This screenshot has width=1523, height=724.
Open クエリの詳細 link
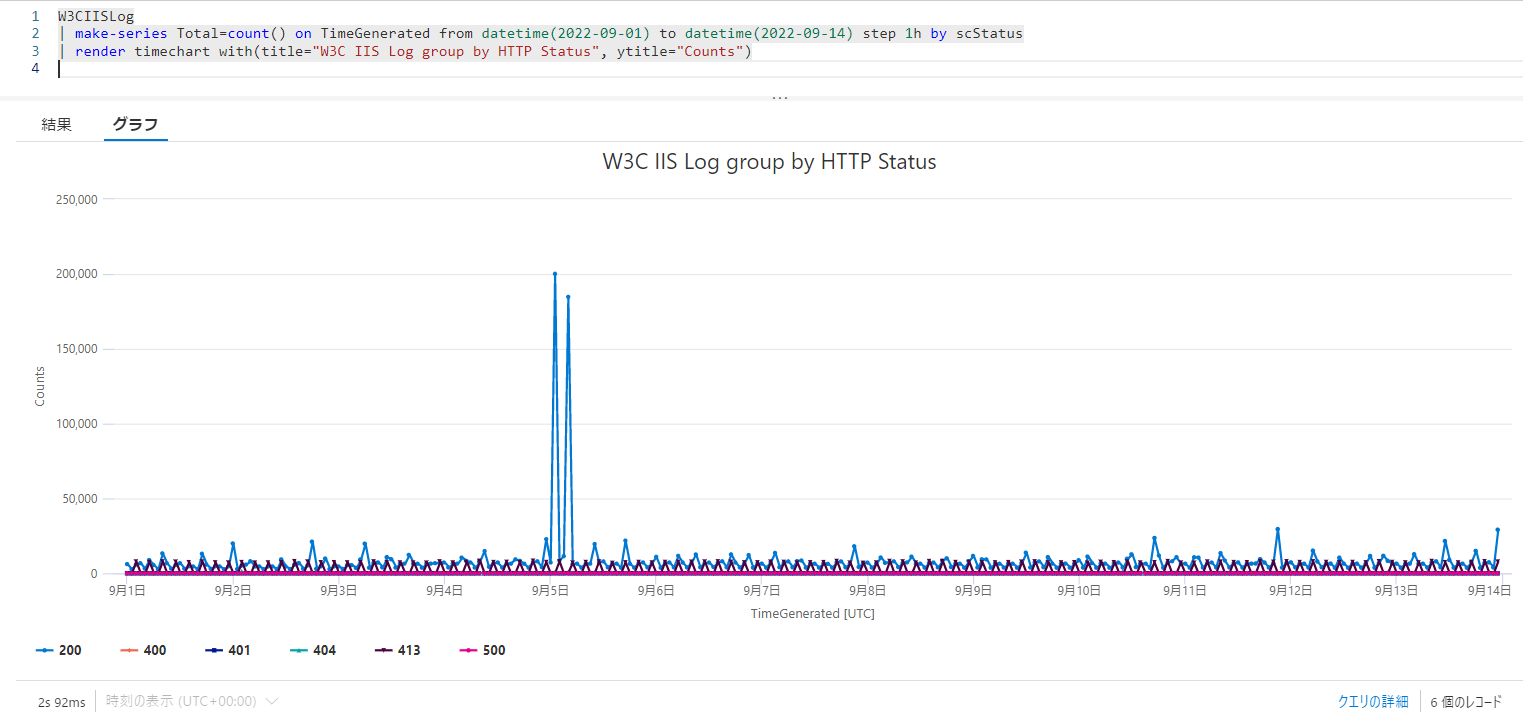click(1373, 701)
